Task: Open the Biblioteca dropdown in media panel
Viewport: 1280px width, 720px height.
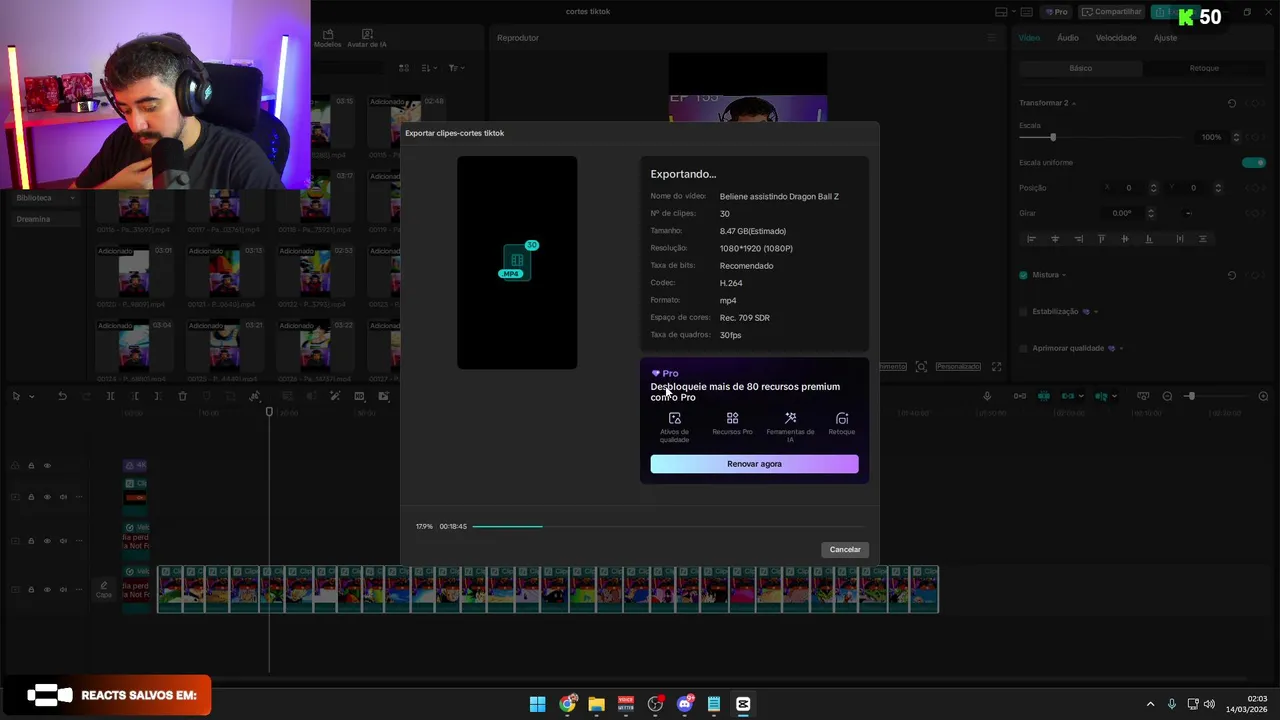Action: [44, 198]
